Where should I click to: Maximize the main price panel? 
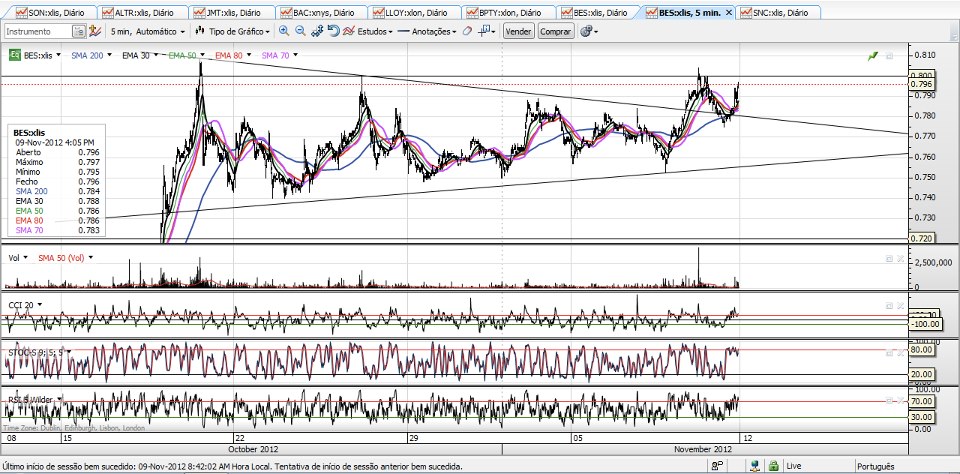click(890, 56)
